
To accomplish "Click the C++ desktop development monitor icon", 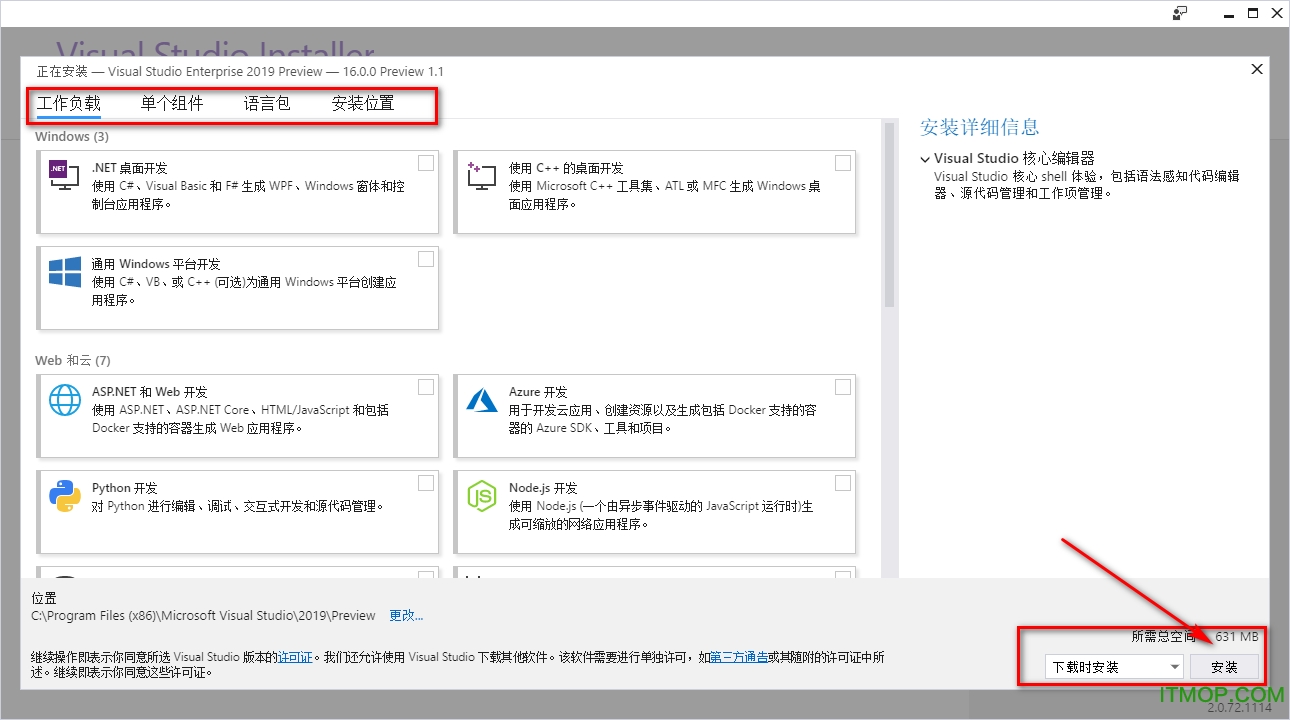I will click(481, 176).
